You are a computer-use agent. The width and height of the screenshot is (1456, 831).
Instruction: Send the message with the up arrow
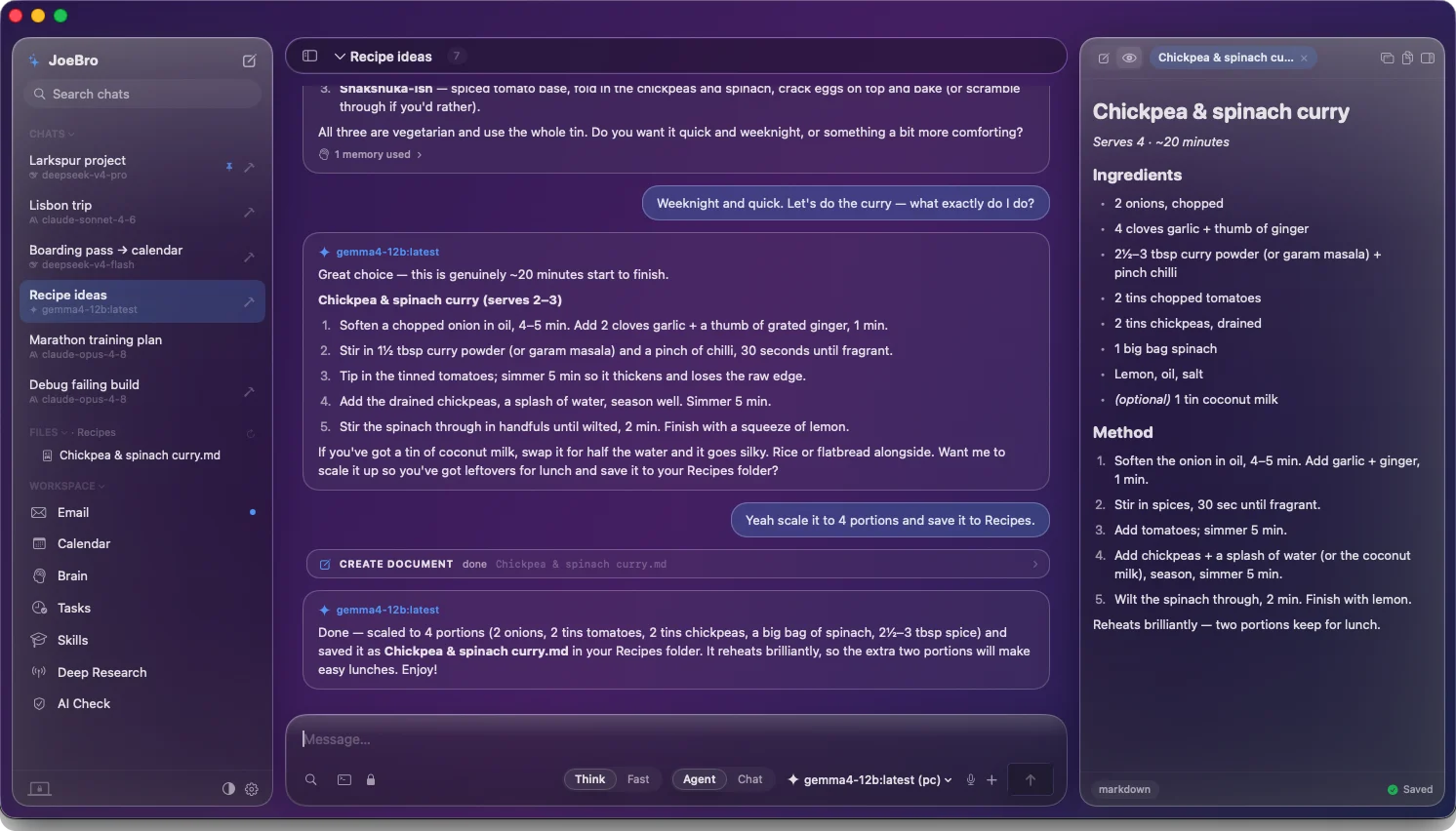pos(1031,779)
